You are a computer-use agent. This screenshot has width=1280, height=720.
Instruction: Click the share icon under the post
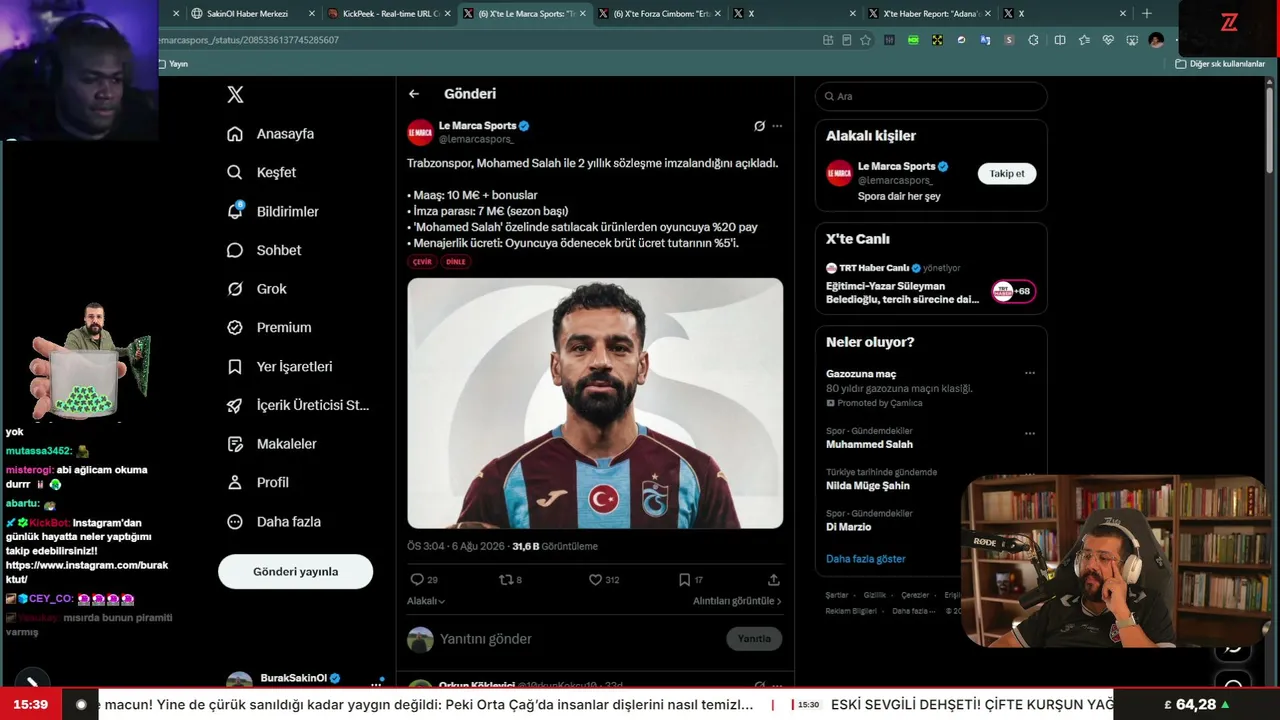(x=773, y=579)
